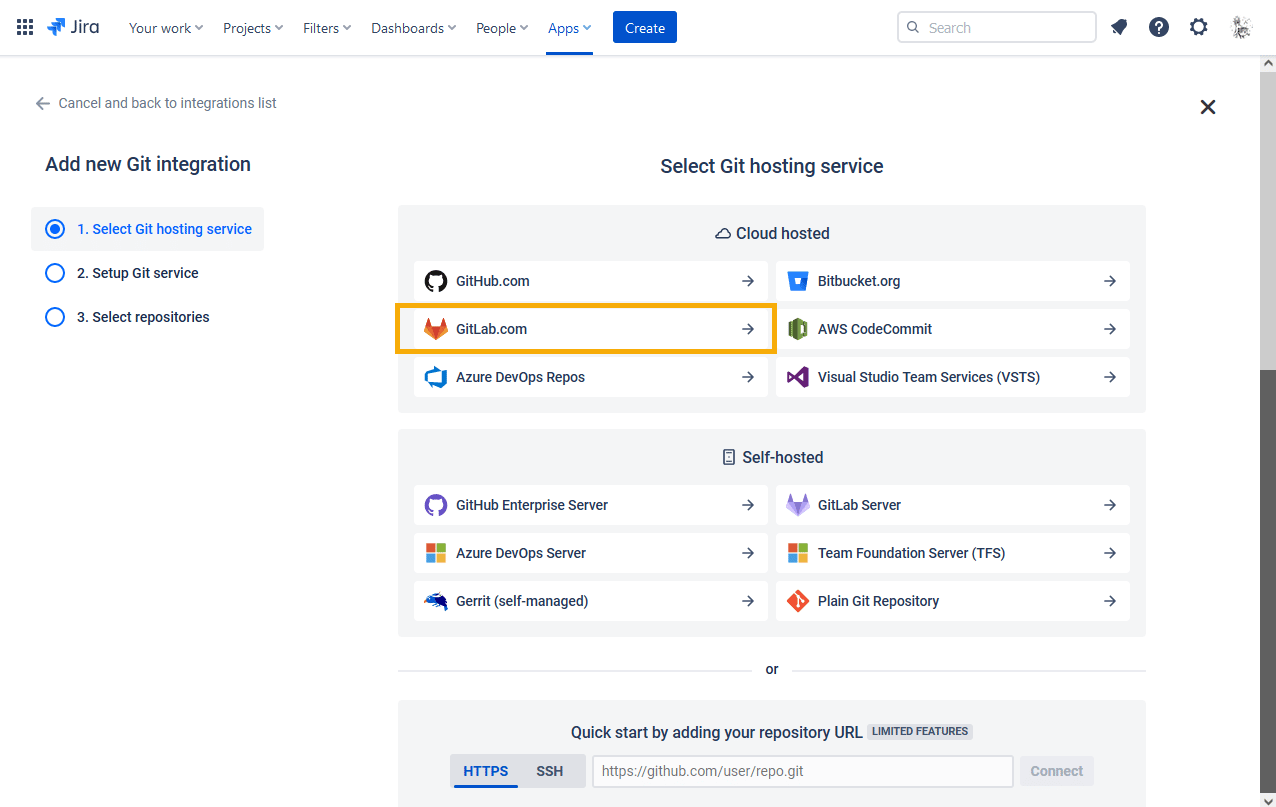The height and width of the screenshot is (807, 1276).
Task: Expand the Apps dropdown
Action: pos(570,28)
